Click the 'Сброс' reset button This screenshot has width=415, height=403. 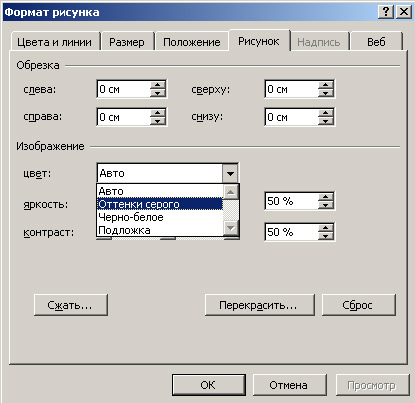(x=359, y=305)
